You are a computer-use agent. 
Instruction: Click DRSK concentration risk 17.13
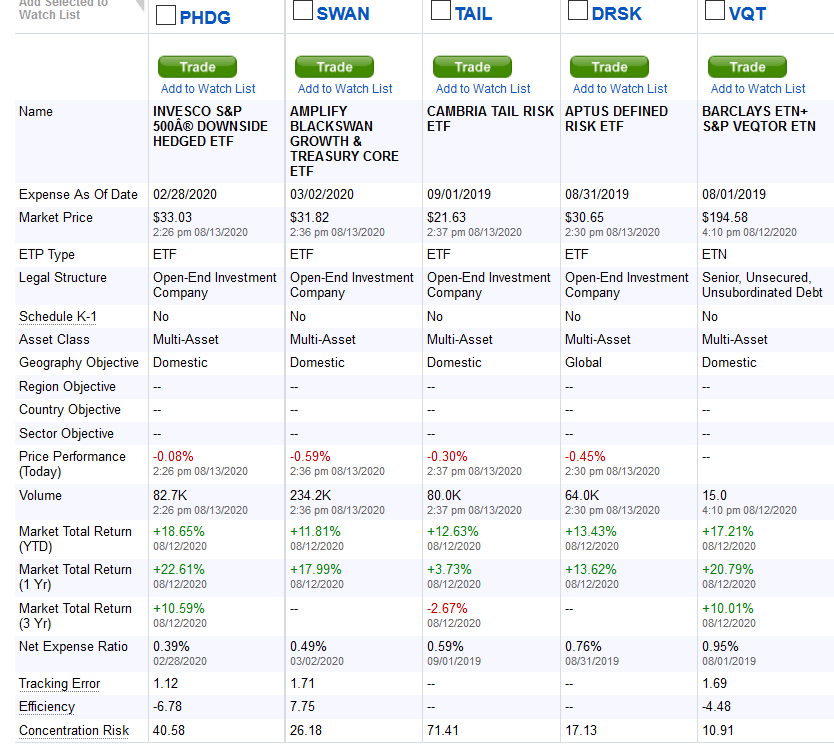580,730
